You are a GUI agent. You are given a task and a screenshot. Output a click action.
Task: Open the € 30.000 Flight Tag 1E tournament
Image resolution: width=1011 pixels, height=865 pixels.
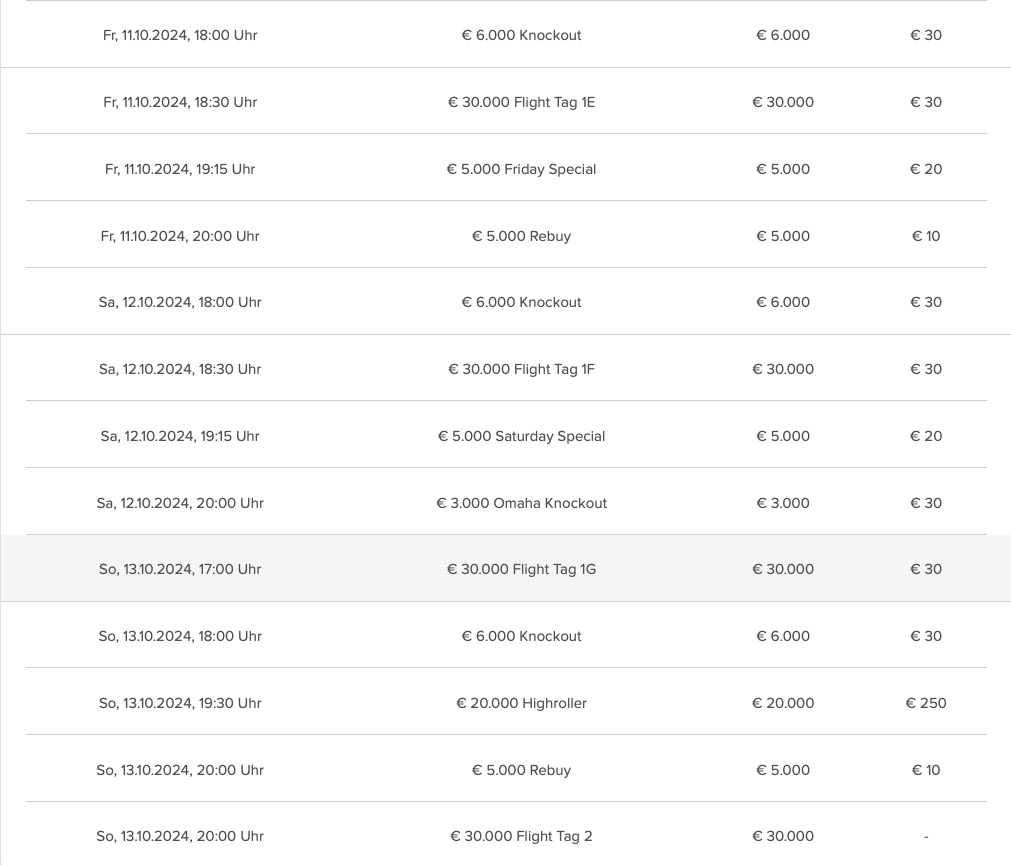click(521, 102)
